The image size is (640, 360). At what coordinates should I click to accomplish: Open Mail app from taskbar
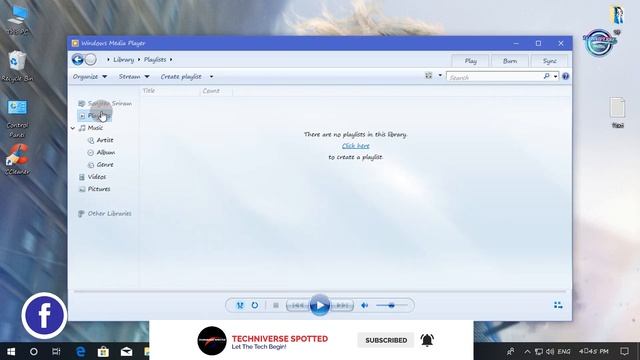pyautogui.click(x=126, y=351)
